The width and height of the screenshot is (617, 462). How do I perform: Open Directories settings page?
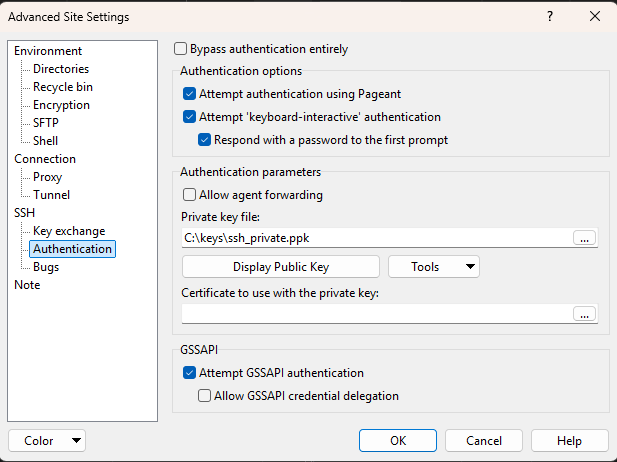pyautogui.click(x=61, y=69)
